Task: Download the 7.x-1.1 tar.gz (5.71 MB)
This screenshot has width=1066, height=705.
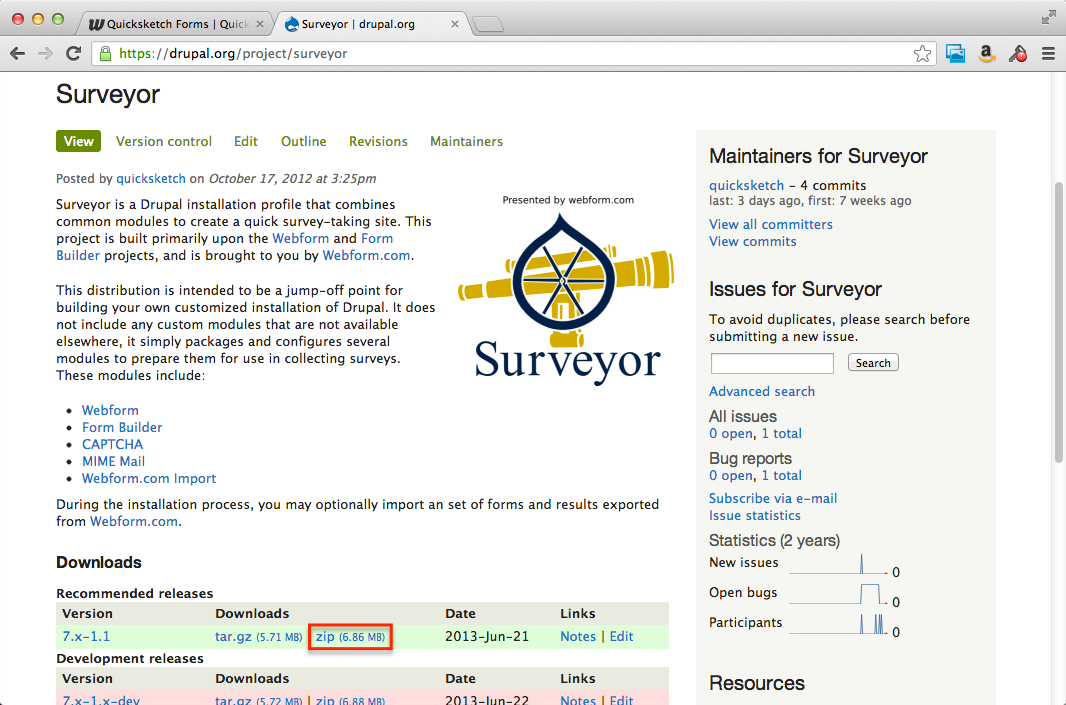Action: [258, 636]
